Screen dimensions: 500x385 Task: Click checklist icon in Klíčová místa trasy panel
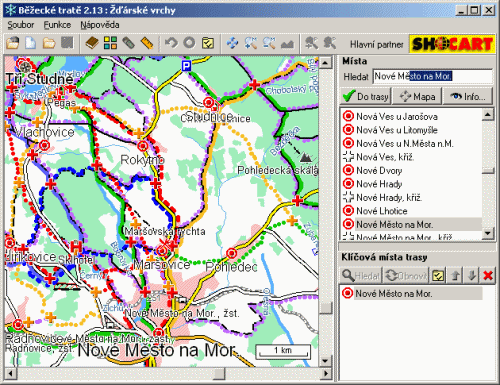click(x=438, y=276)
